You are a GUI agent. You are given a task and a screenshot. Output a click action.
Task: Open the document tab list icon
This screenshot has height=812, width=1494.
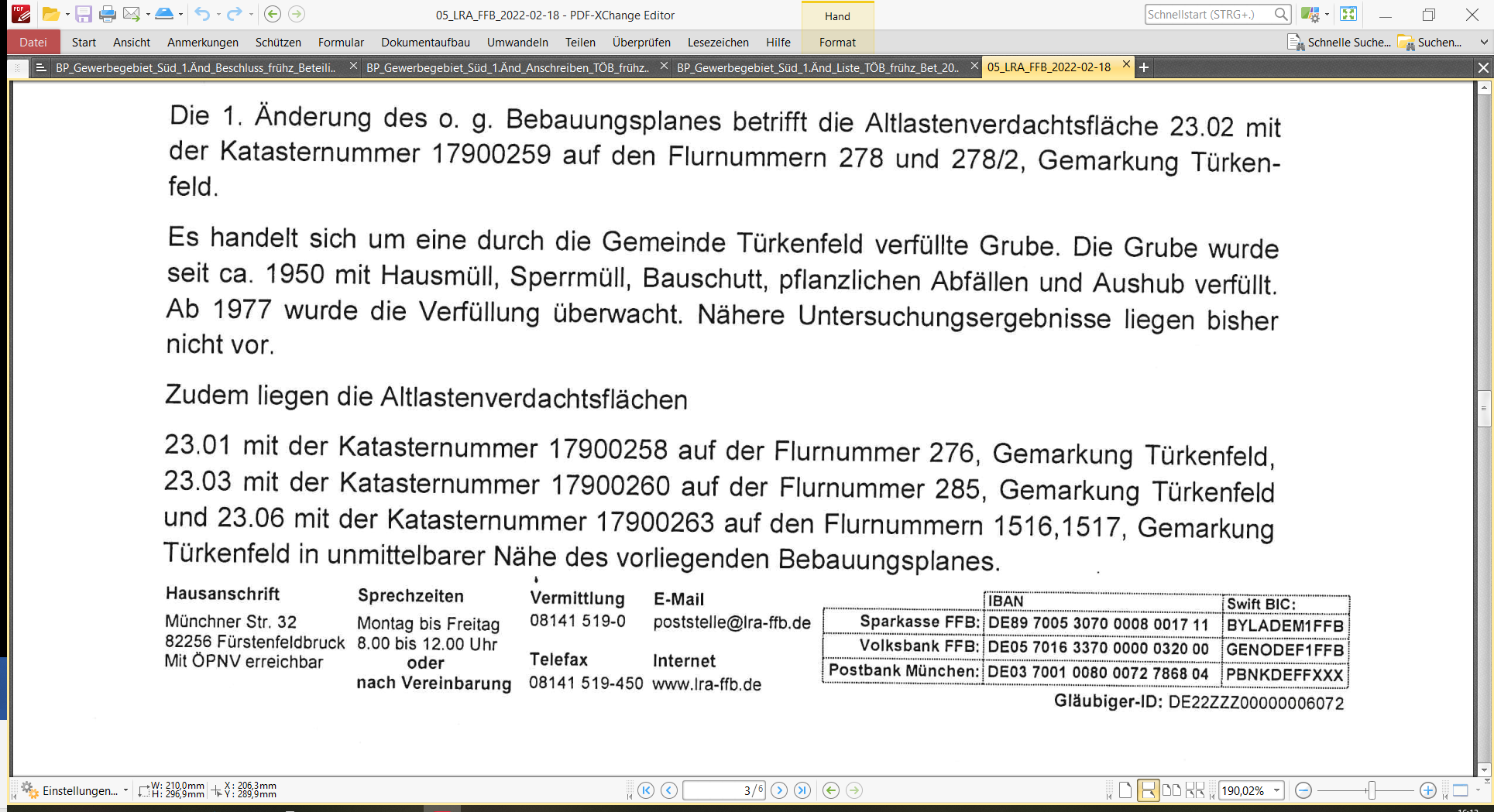(41, 68)
